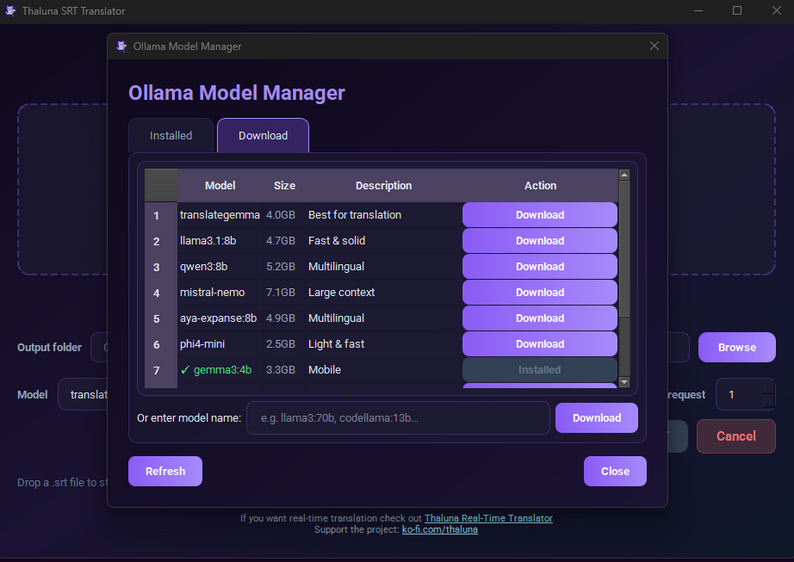Click the model table scrollbar thumb
794x562 pixels.
pyautogui.click(x=624, y=249)
